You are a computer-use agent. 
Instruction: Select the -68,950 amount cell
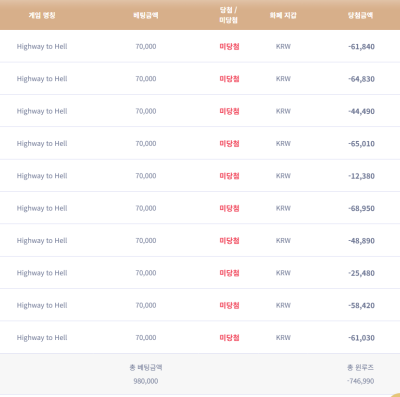[361, 208]
